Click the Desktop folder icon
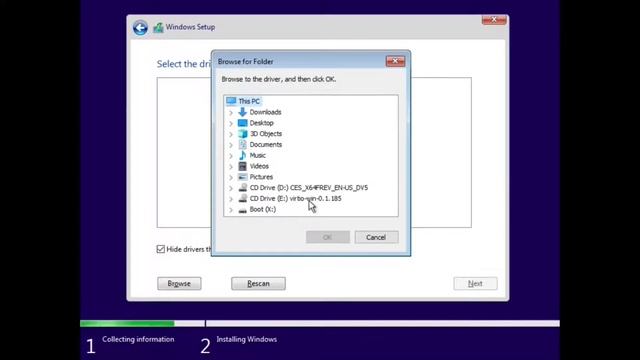640x360 pixels. (242, 123)
